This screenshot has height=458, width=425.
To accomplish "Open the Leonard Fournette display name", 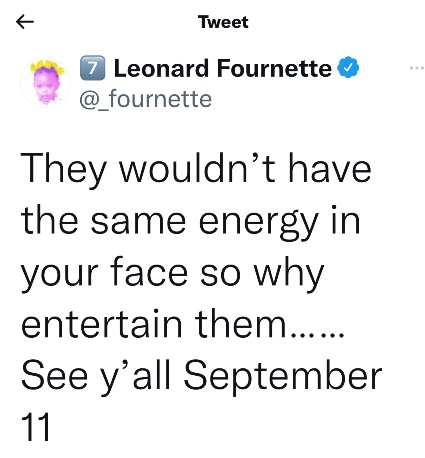I will pyautogui.click(x=223, y=68).
